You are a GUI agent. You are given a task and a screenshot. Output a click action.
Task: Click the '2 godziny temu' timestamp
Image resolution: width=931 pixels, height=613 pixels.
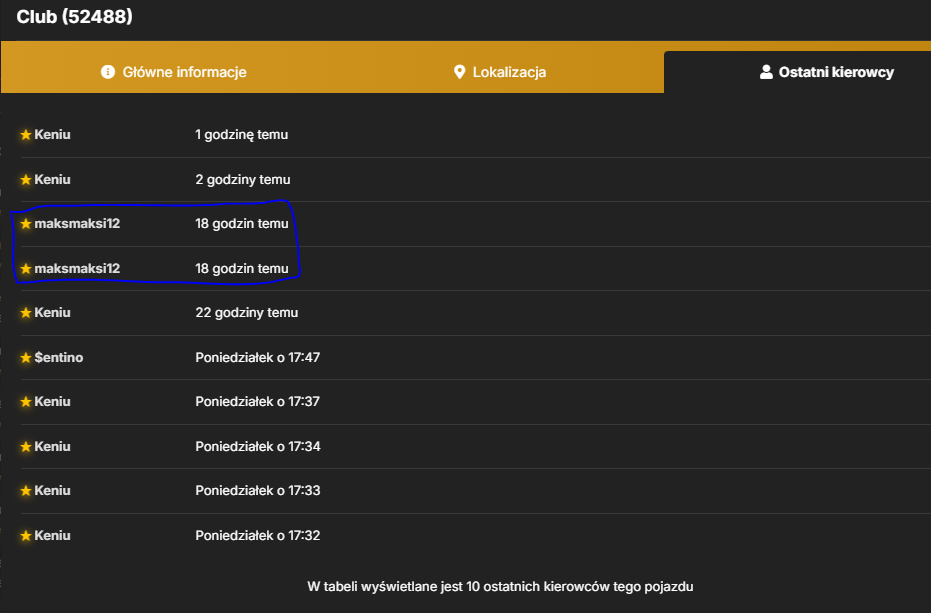[x=243, y=179]
